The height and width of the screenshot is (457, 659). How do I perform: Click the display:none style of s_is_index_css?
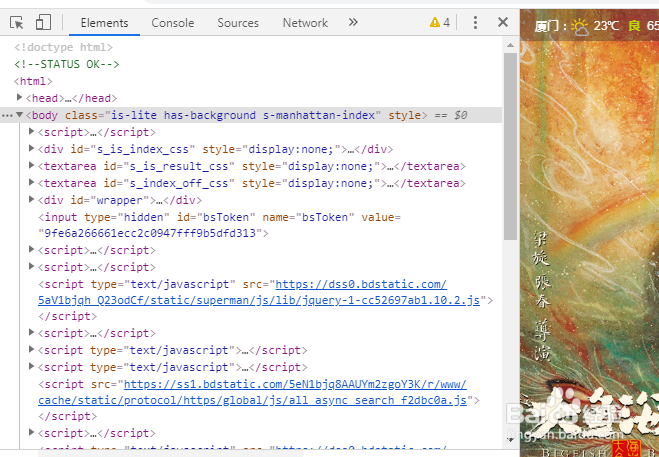(x=294, y=149)
